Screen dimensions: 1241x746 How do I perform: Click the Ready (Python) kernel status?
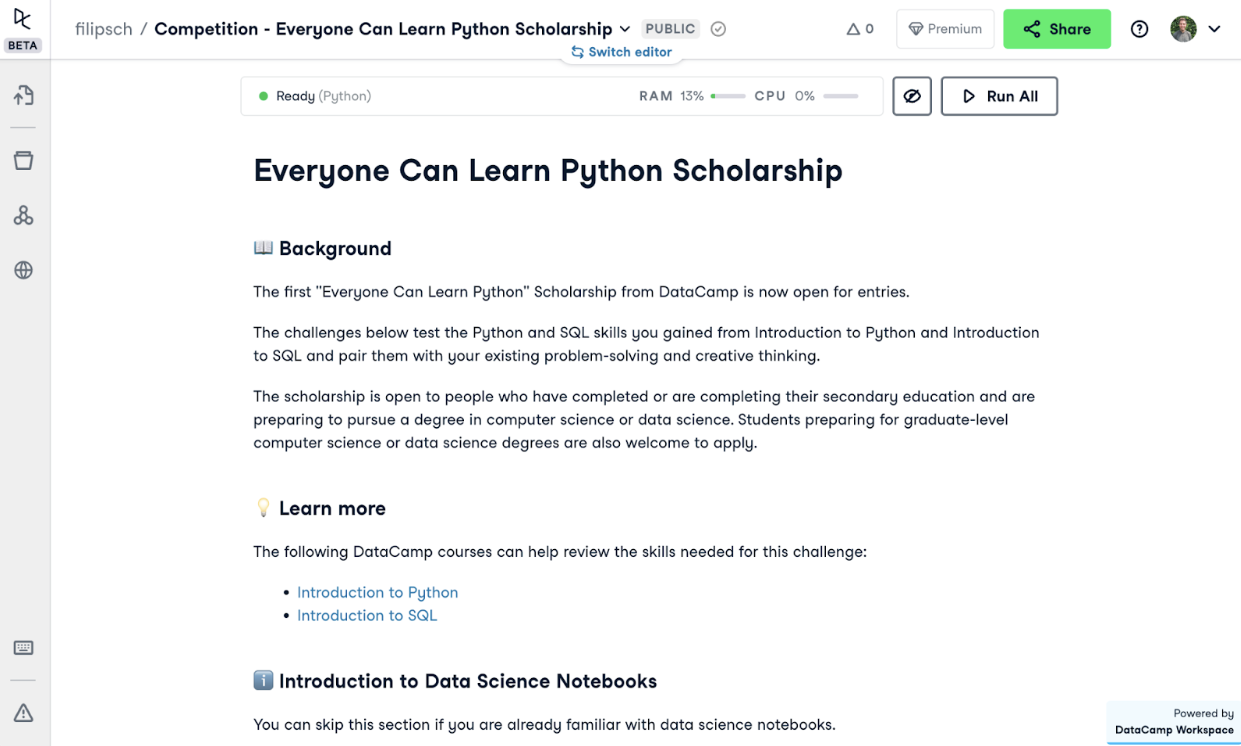[x=315, y=96]
